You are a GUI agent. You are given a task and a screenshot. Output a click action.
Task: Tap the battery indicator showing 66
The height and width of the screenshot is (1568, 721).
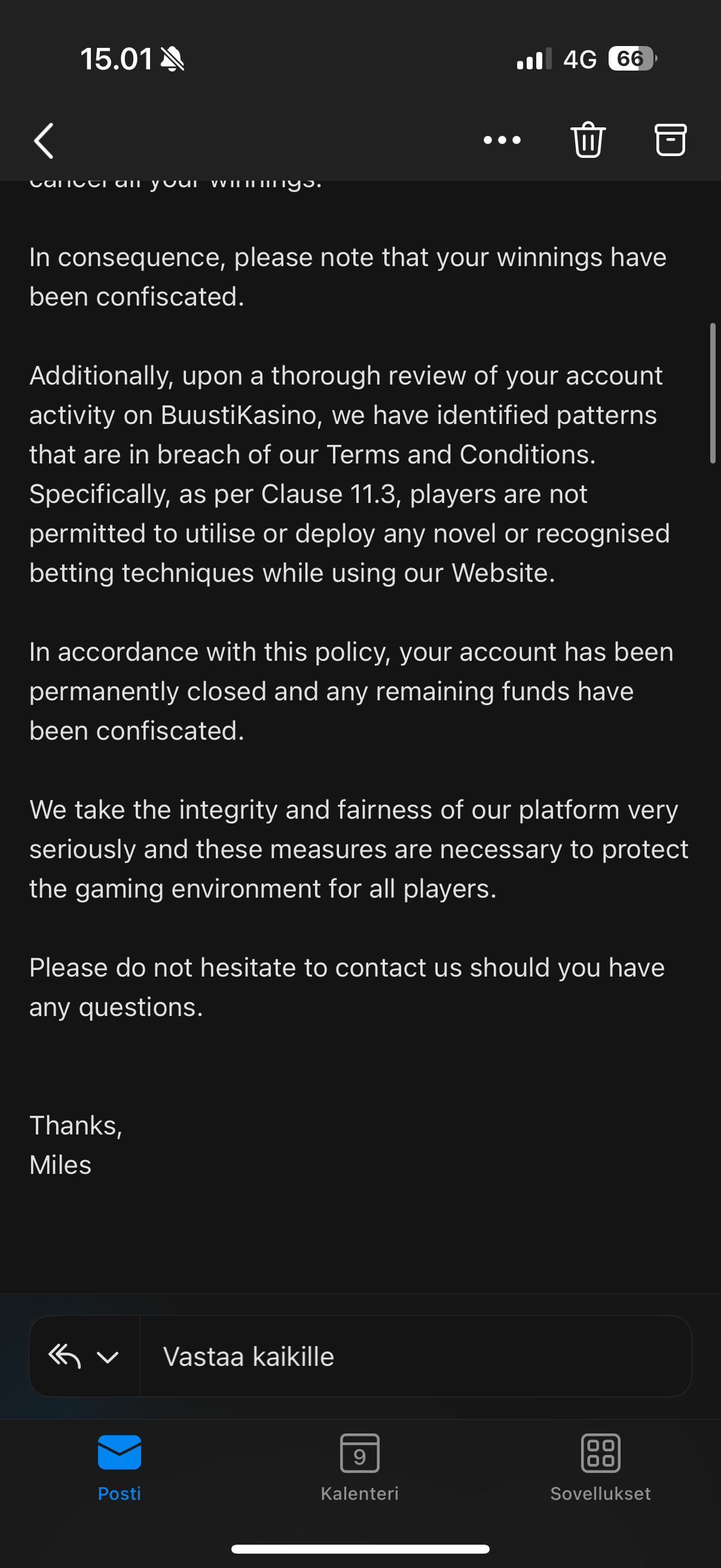(632, 59)
